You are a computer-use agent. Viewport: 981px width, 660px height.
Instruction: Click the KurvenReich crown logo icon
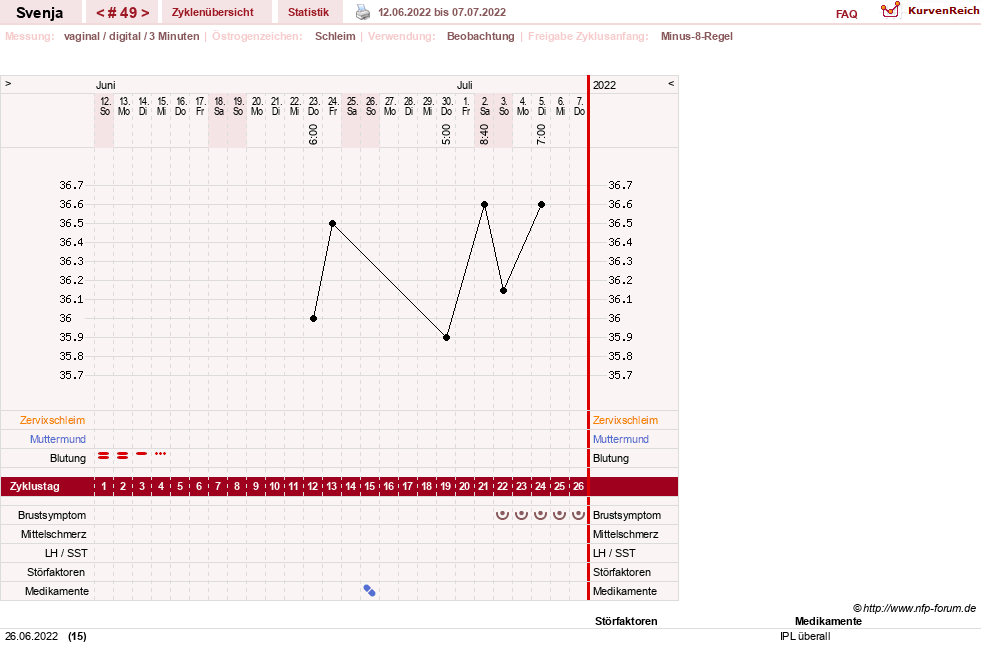pos(890,11)
